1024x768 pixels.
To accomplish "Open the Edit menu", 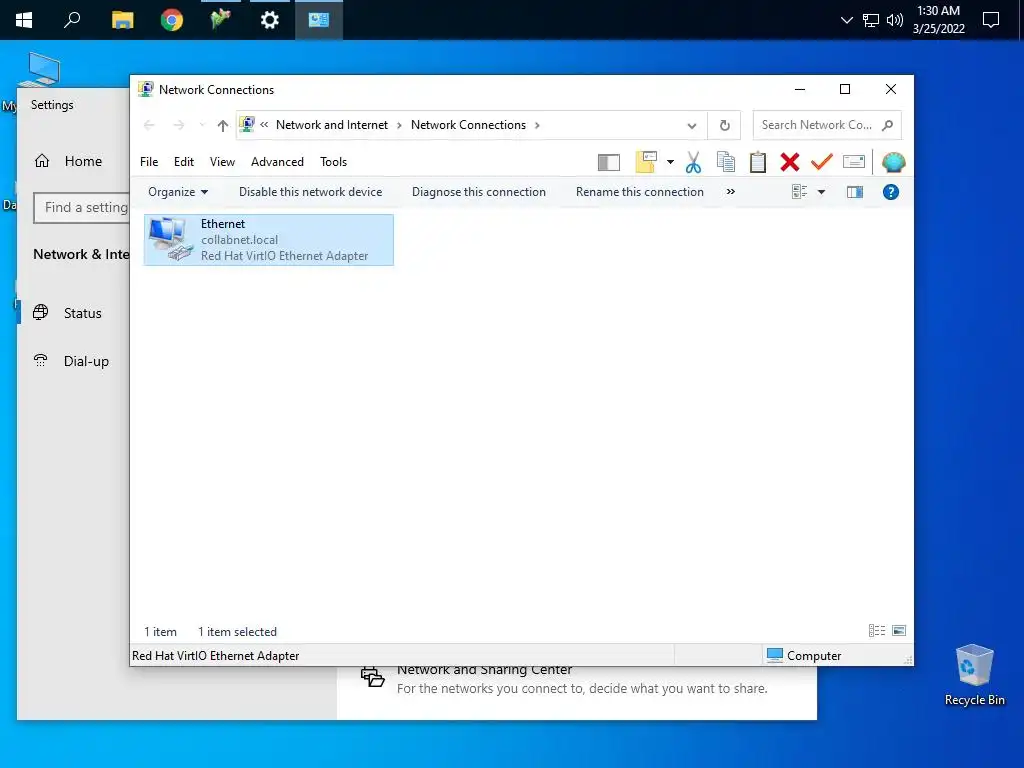I will pos(184,162).
